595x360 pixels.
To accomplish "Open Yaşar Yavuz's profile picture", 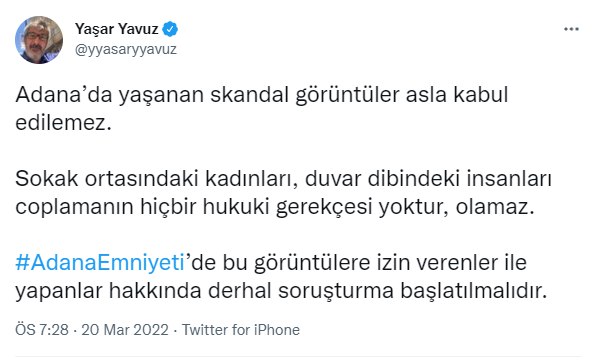I will point(39,40).
